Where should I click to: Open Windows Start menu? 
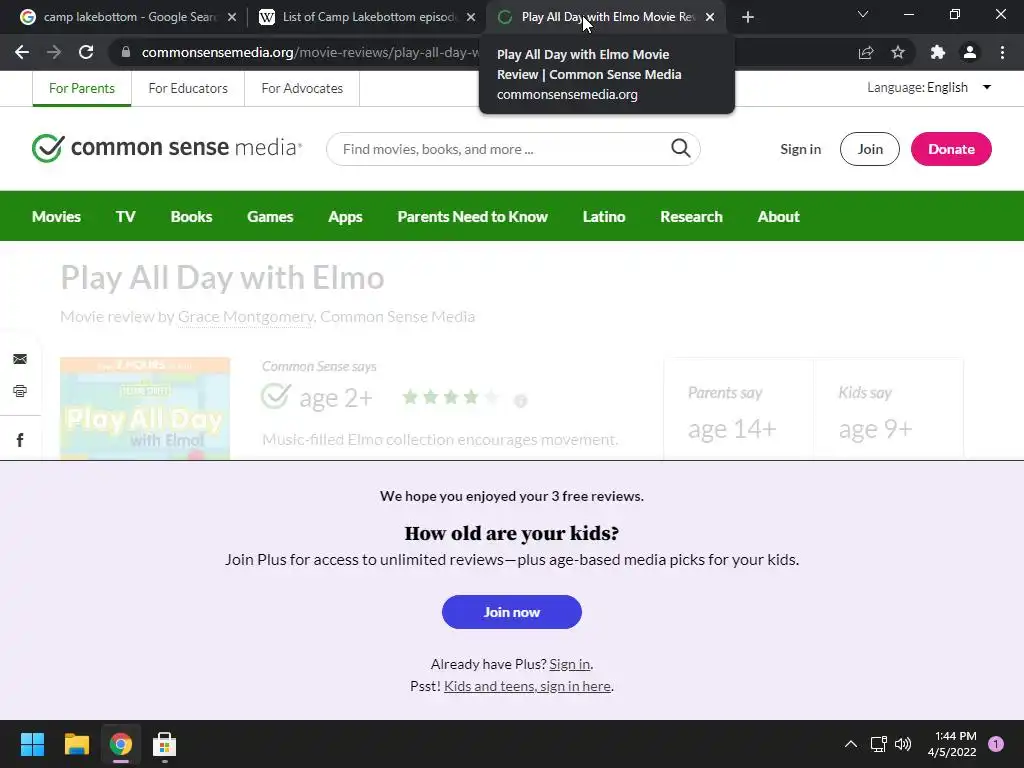coord(32,744)
